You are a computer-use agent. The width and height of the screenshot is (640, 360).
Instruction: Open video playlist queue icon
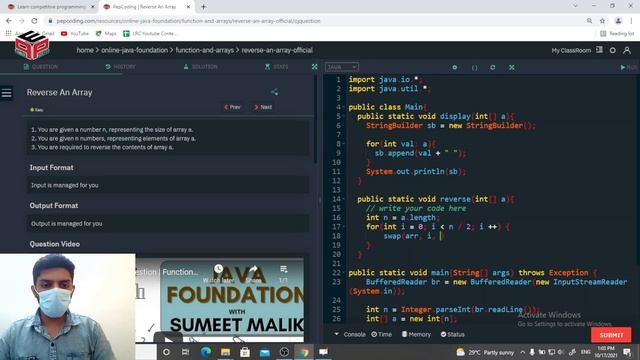coord(283,273)
